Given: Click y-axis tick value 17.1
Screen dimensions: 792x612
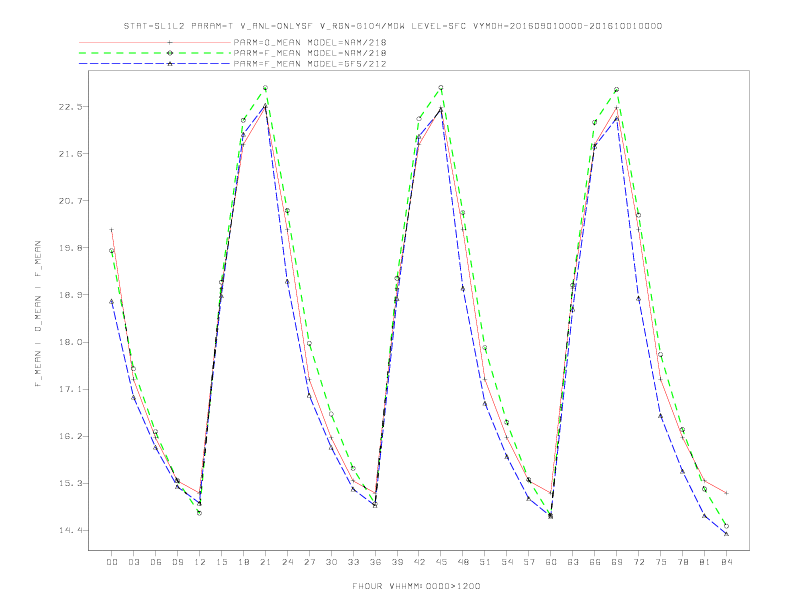Looking at the screenshot, I should (x=70, y=389).
